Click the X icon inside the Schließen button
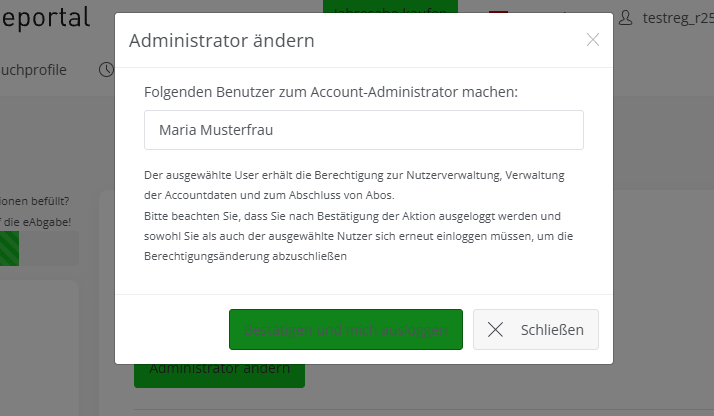The height and width of the screenshot is (416, 714). tap(495, 330)
